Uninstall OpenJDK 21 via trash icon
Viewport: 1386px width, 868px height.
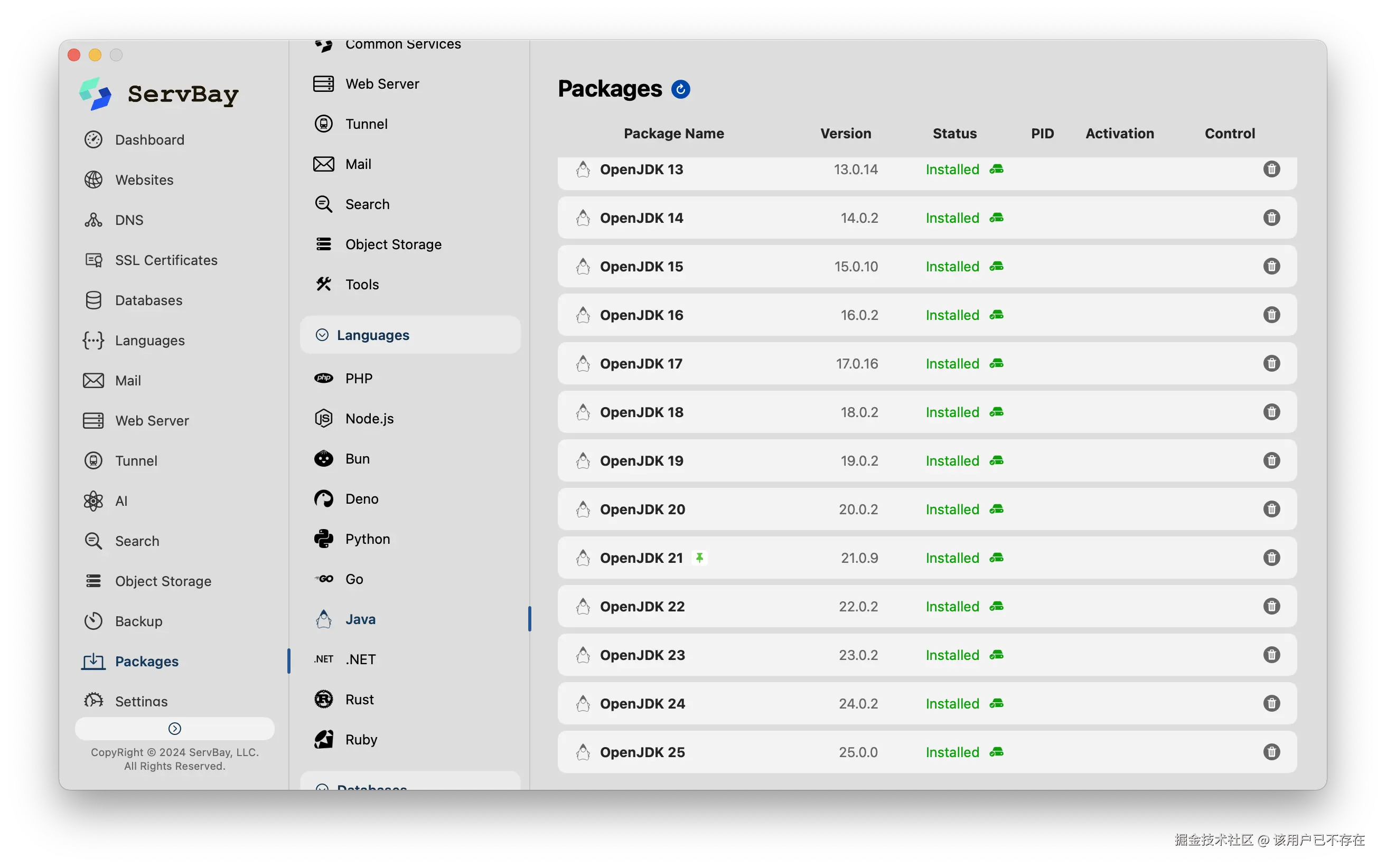(x=1271, y=558)
